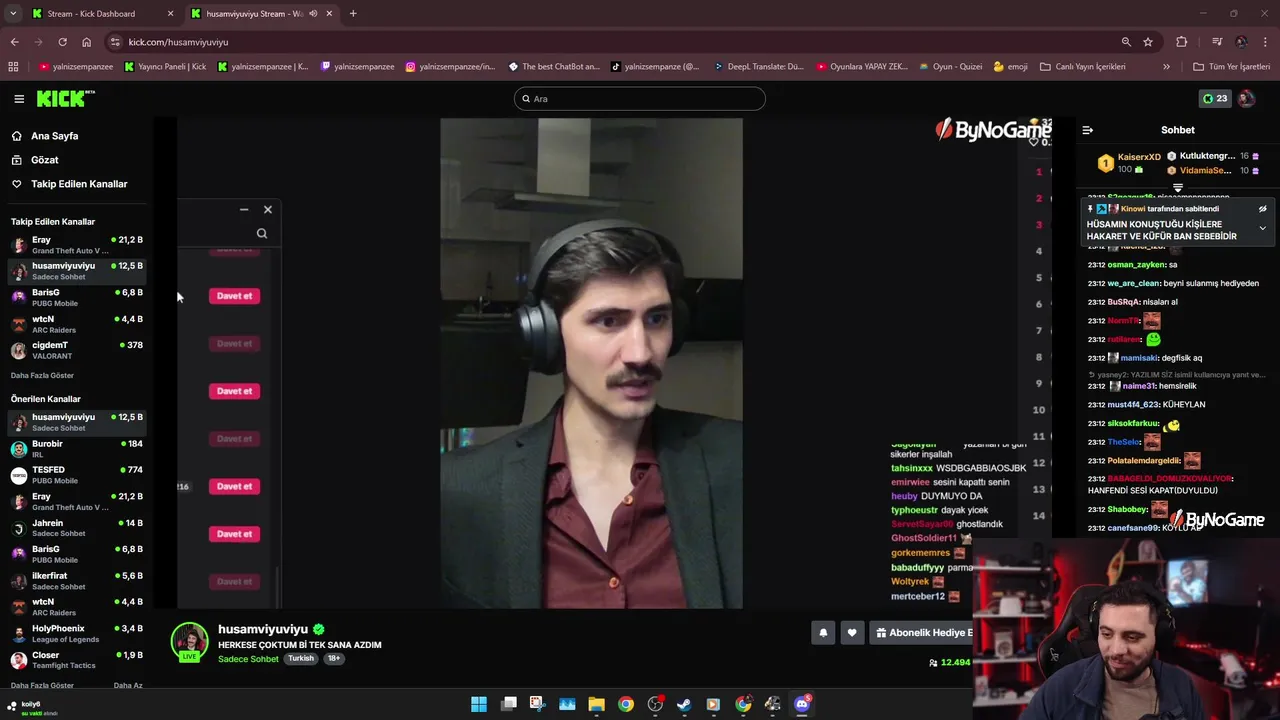Click the green KICK logo

65,98
